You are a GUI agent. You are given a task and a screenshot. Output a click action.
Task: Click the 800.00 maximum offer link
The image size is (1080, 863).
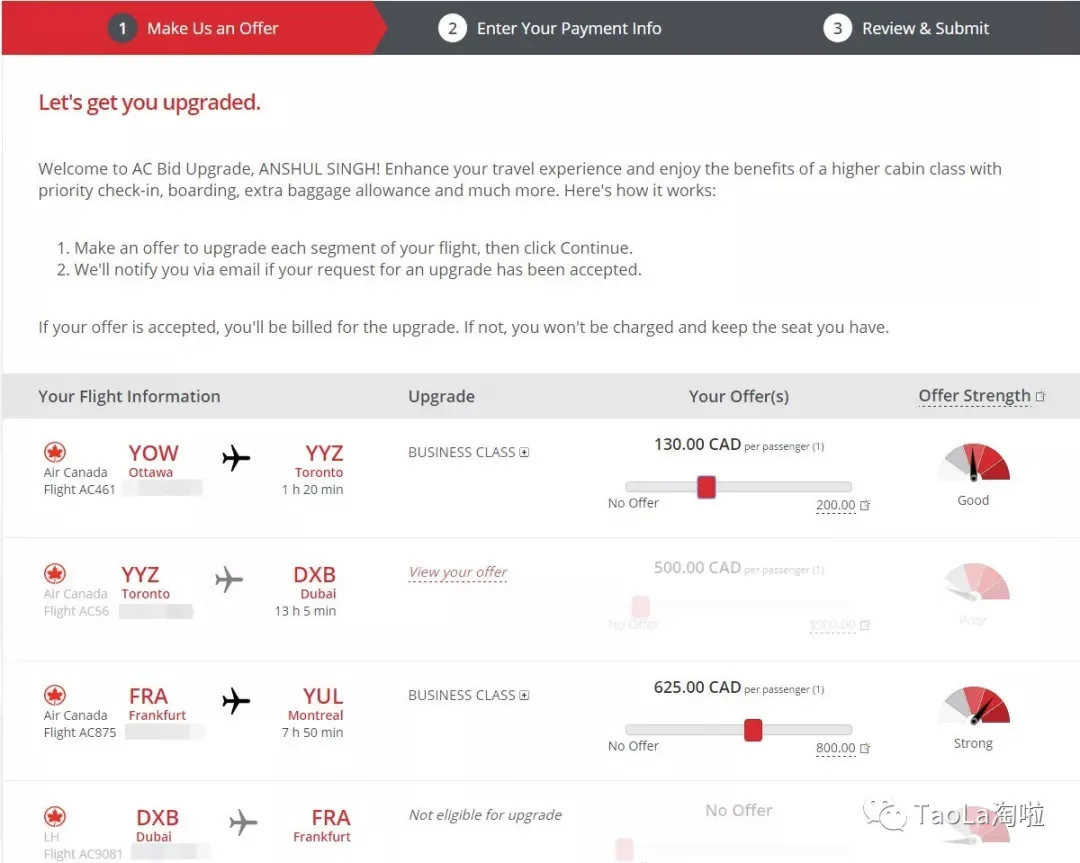[x=835, y=748]
